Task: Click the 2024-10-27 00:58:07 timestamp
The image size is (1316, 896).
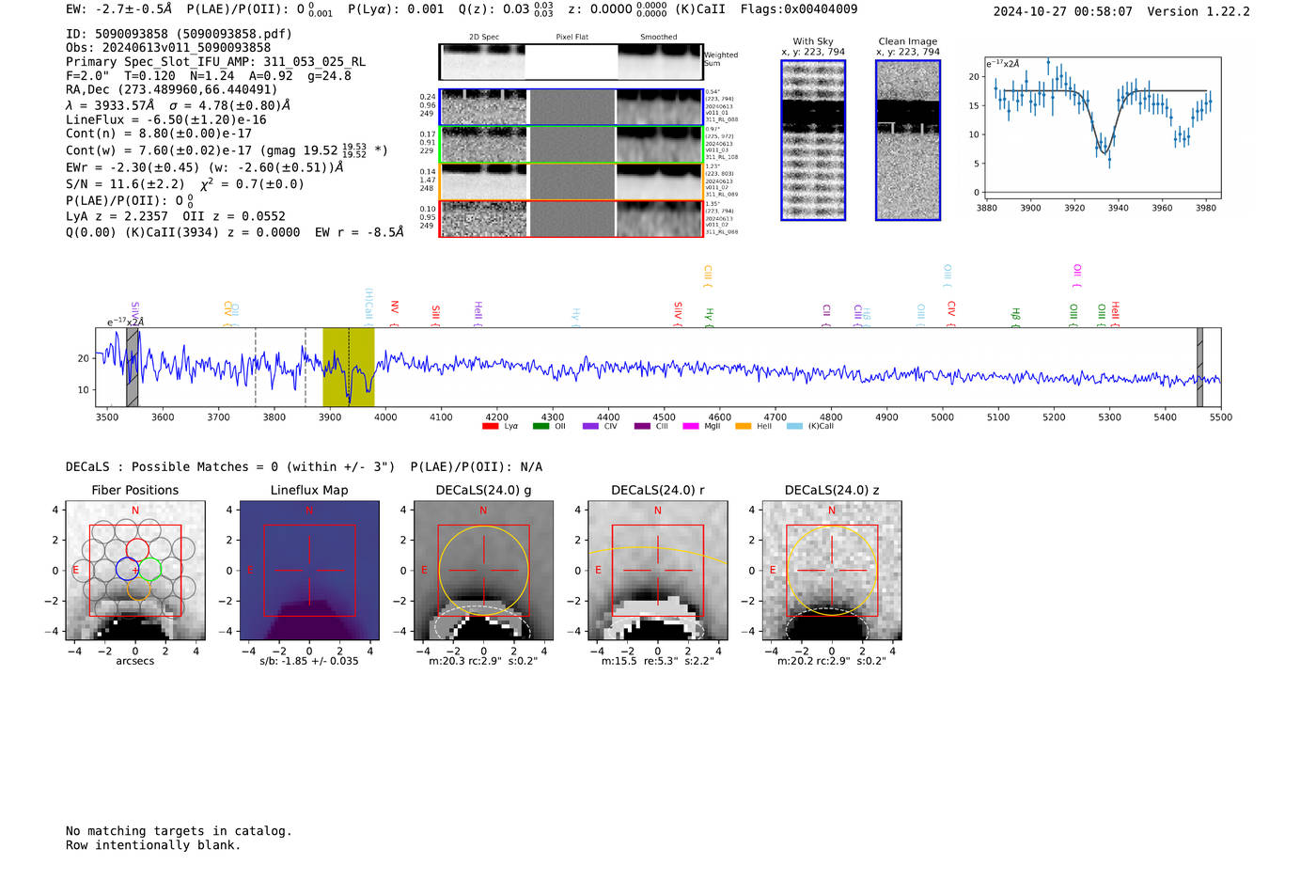Action: (1063, 12)
